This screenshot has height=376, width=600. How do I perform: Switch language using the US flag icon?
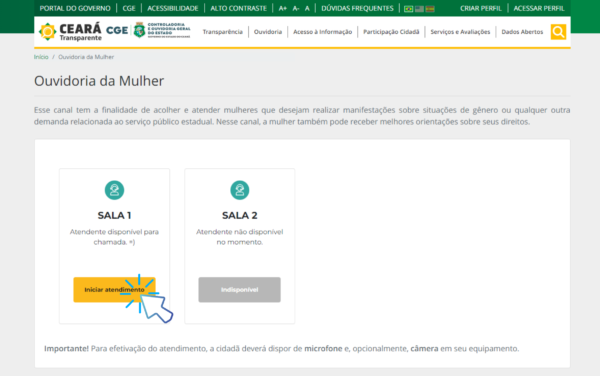point(419,8)
